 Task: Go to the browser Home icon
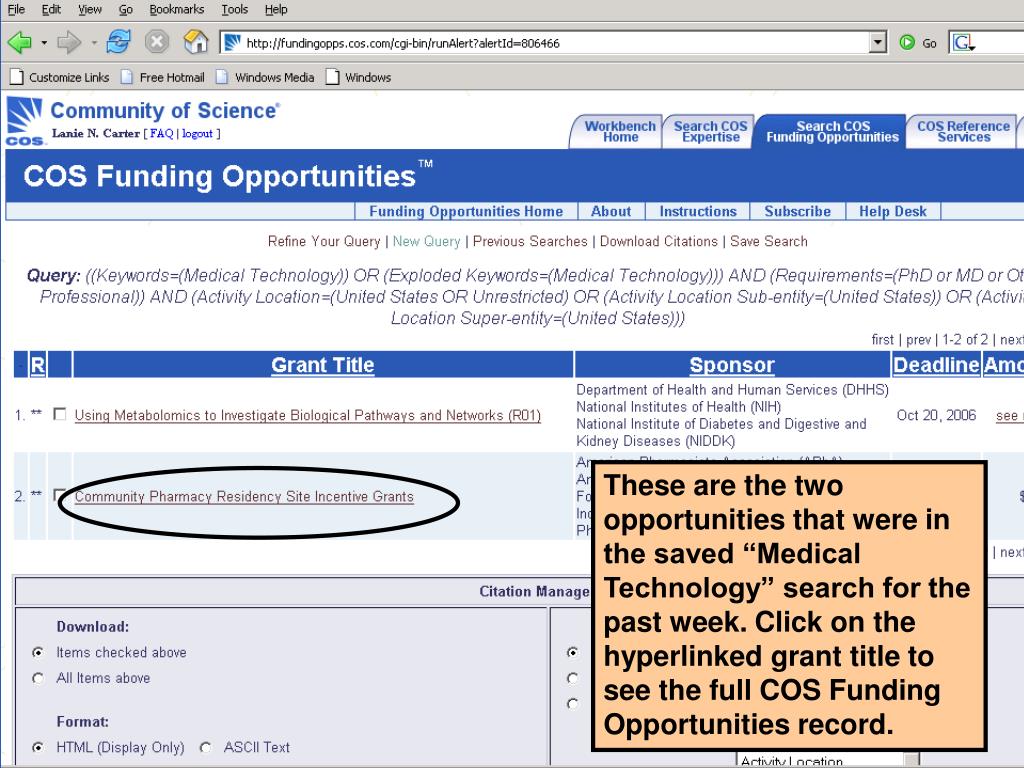tap(195, 42)
